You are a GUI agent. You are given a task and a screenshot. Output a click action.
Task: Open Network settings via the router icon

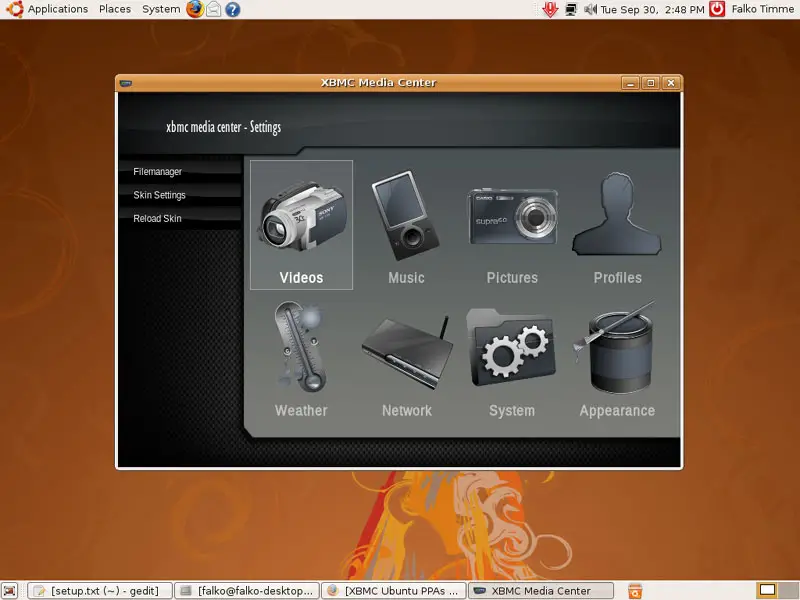(x=407, y=352)
